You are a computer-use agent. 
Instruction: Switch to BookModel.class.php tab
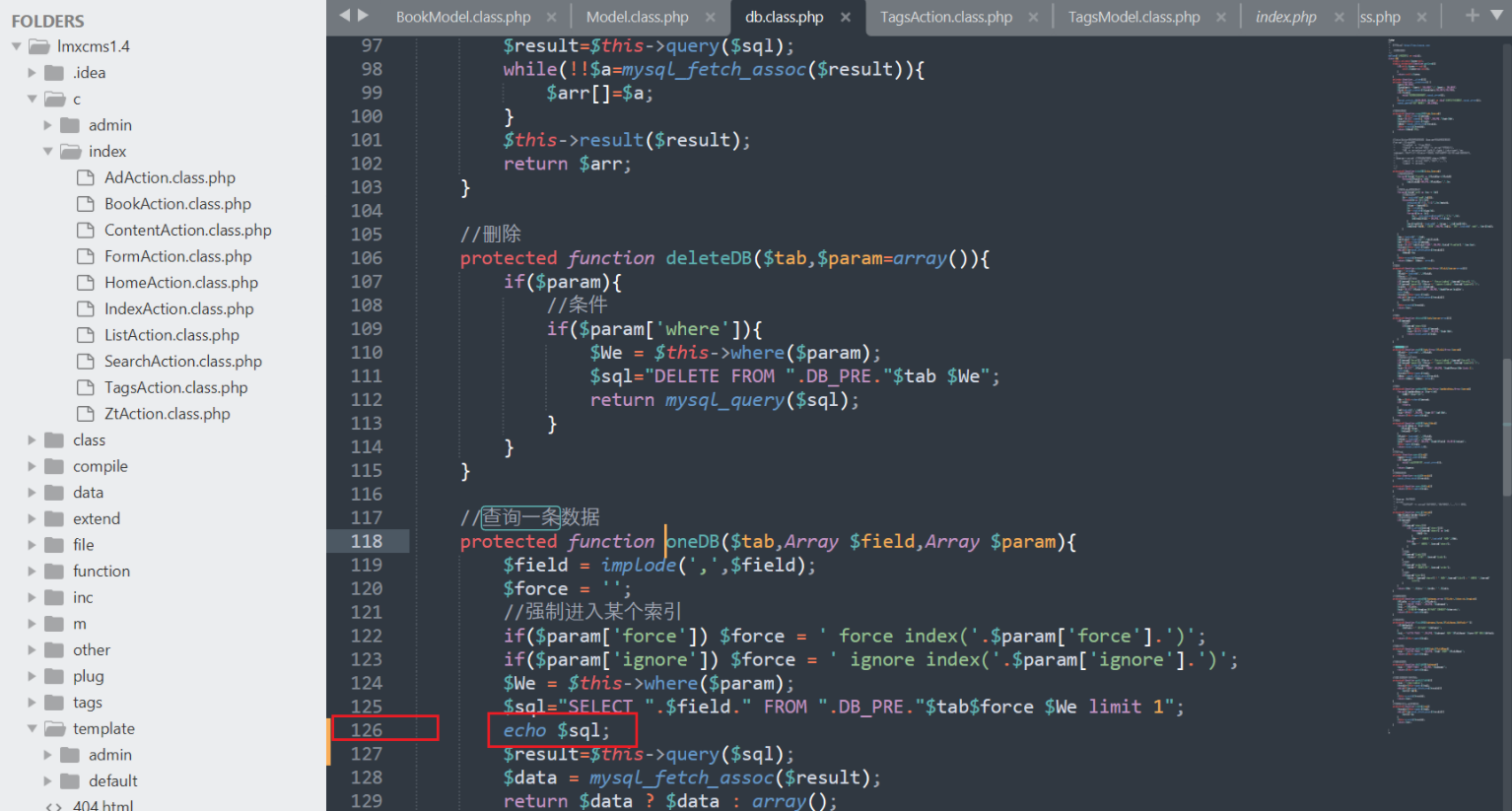click(x=463, y=17)
